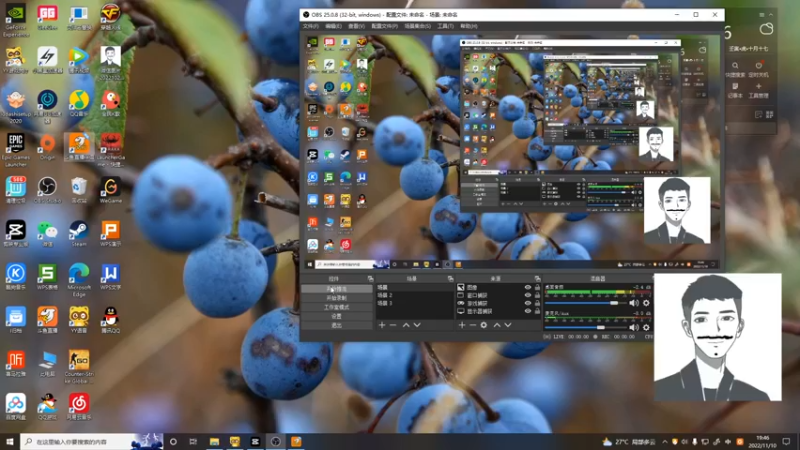Move source down in Sources panel
Viewport: 800px width, 450px height.
coord(508,325)
